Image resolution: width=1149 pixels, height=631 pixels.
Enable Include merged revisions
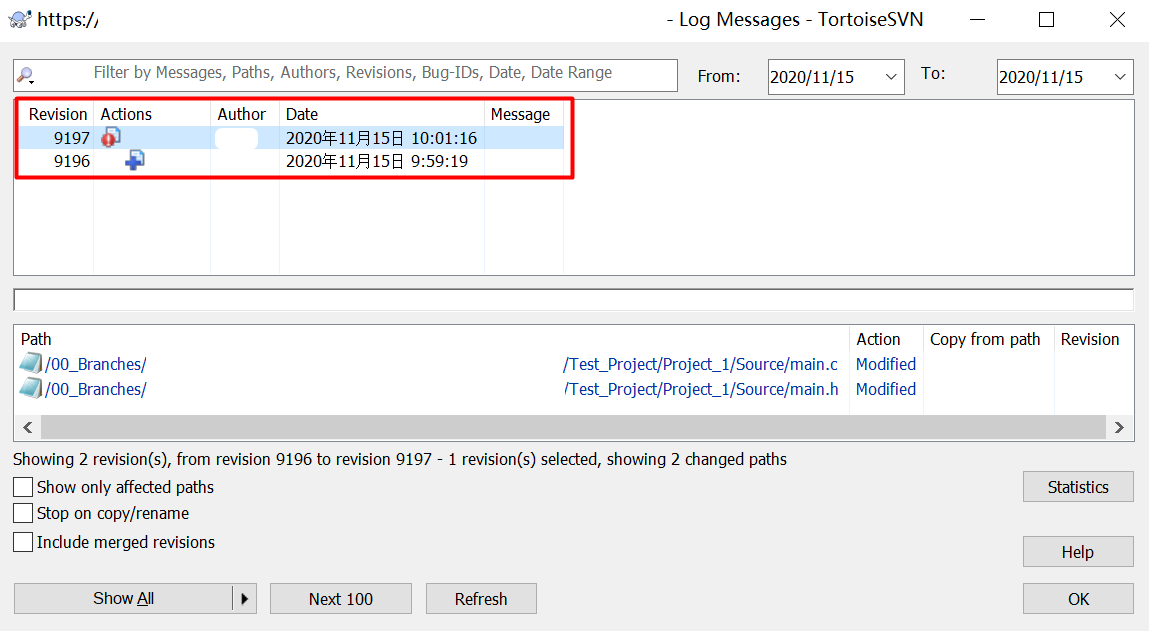(x=22, y=542)
